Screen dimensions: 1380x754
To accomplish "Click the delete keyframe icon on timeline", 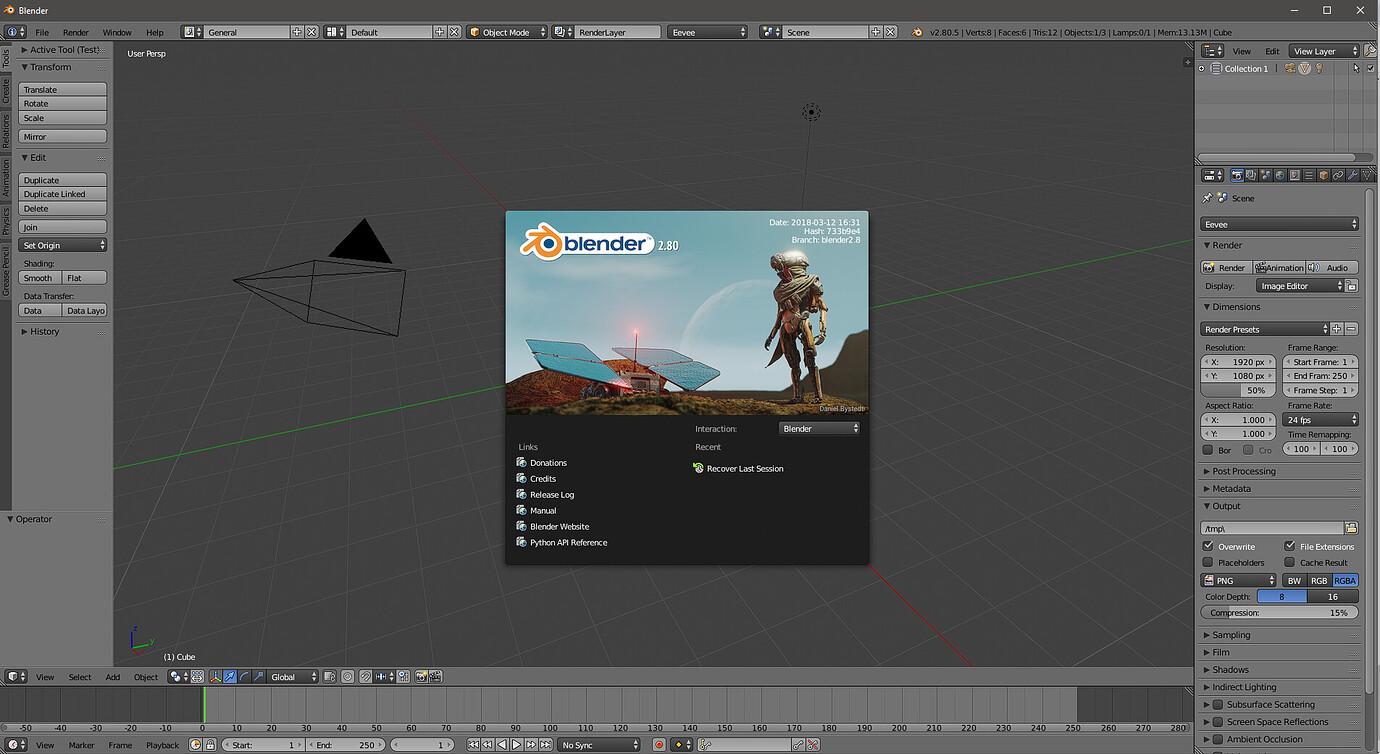I will pyautogui.click(x=812, y=745).
